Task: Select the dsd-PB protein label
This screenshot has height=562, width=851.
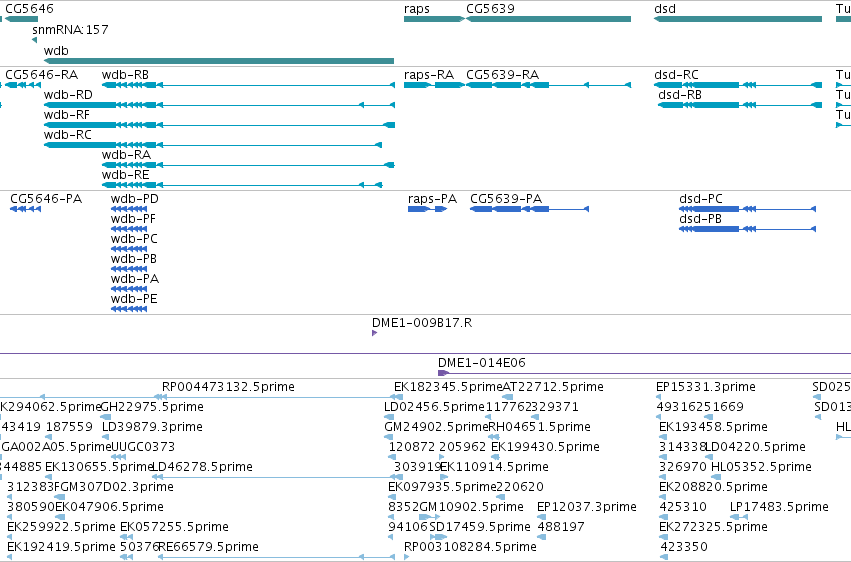Action: (x=700, y=219)
